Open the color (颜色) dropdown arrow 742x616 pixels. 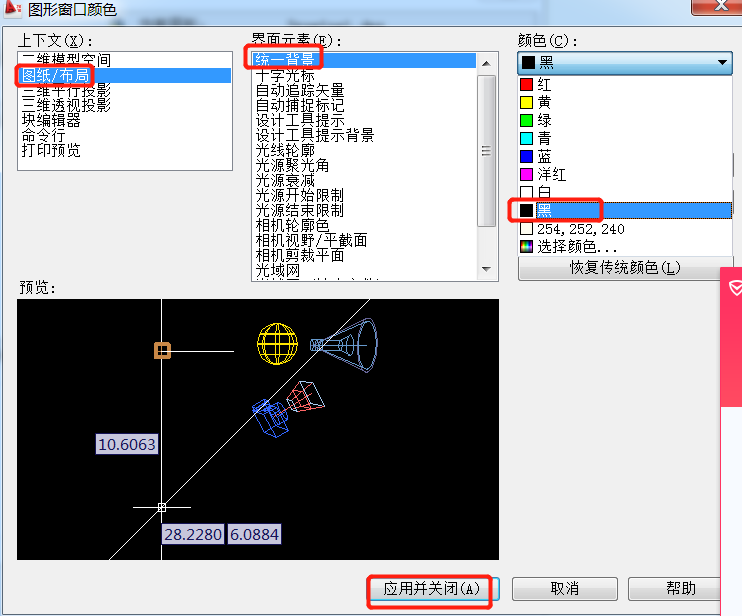pos(723,62)
